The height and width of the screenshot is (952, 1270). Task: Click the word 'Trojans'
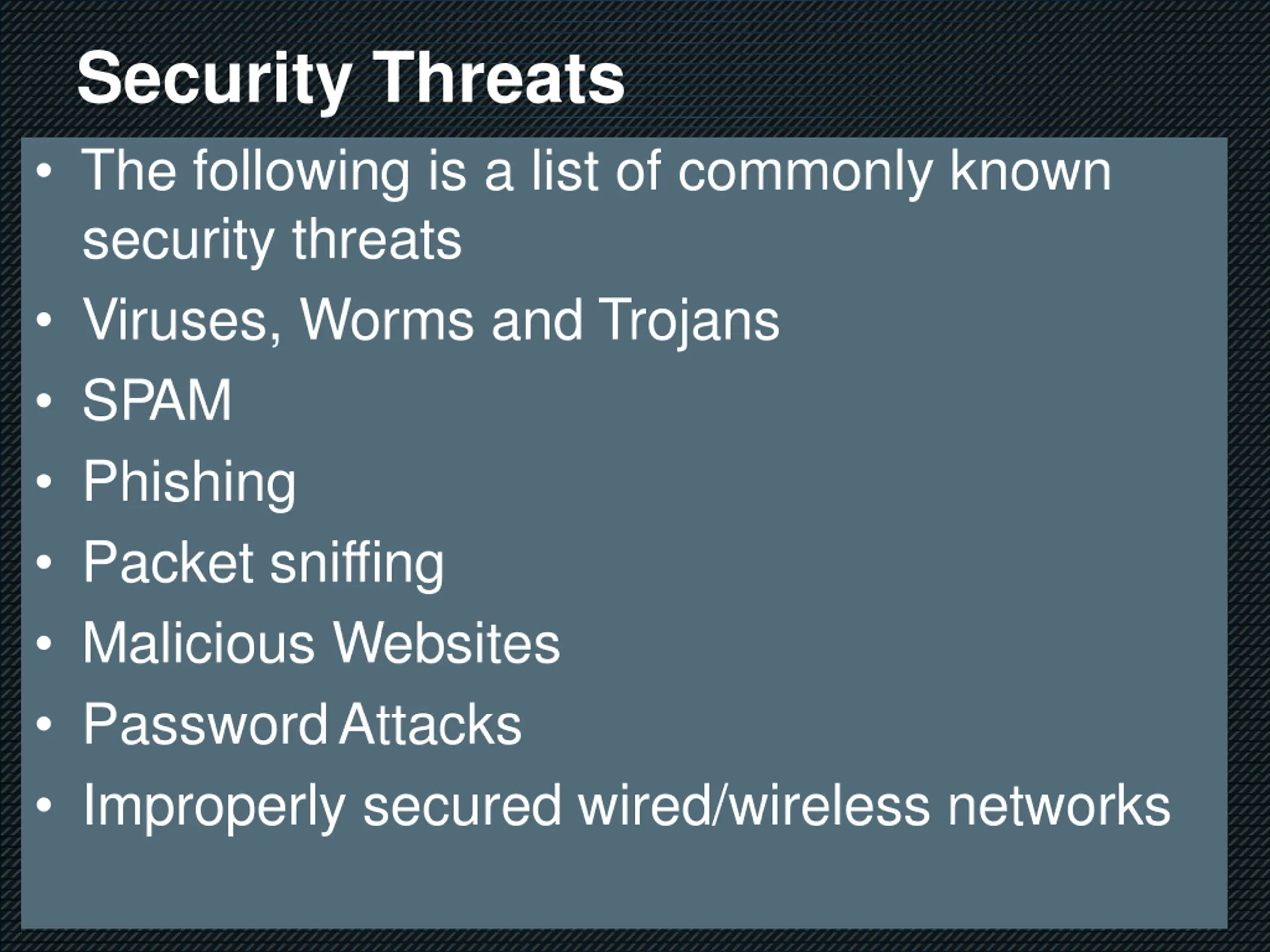690,320
